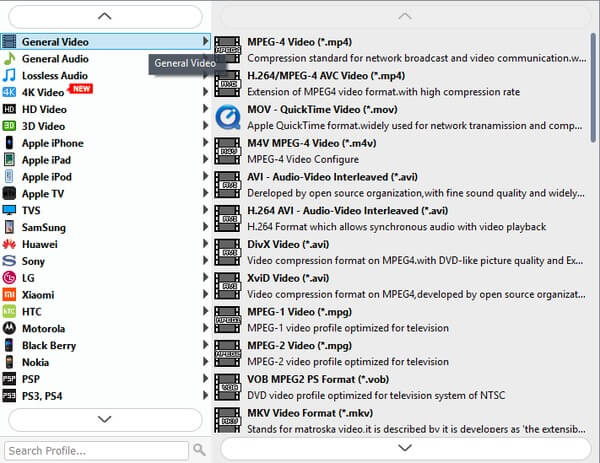The height and width of the screenshot is (463, 600).
Task: Click the Xiaomi orange logo icon
Action: point(9,294)
